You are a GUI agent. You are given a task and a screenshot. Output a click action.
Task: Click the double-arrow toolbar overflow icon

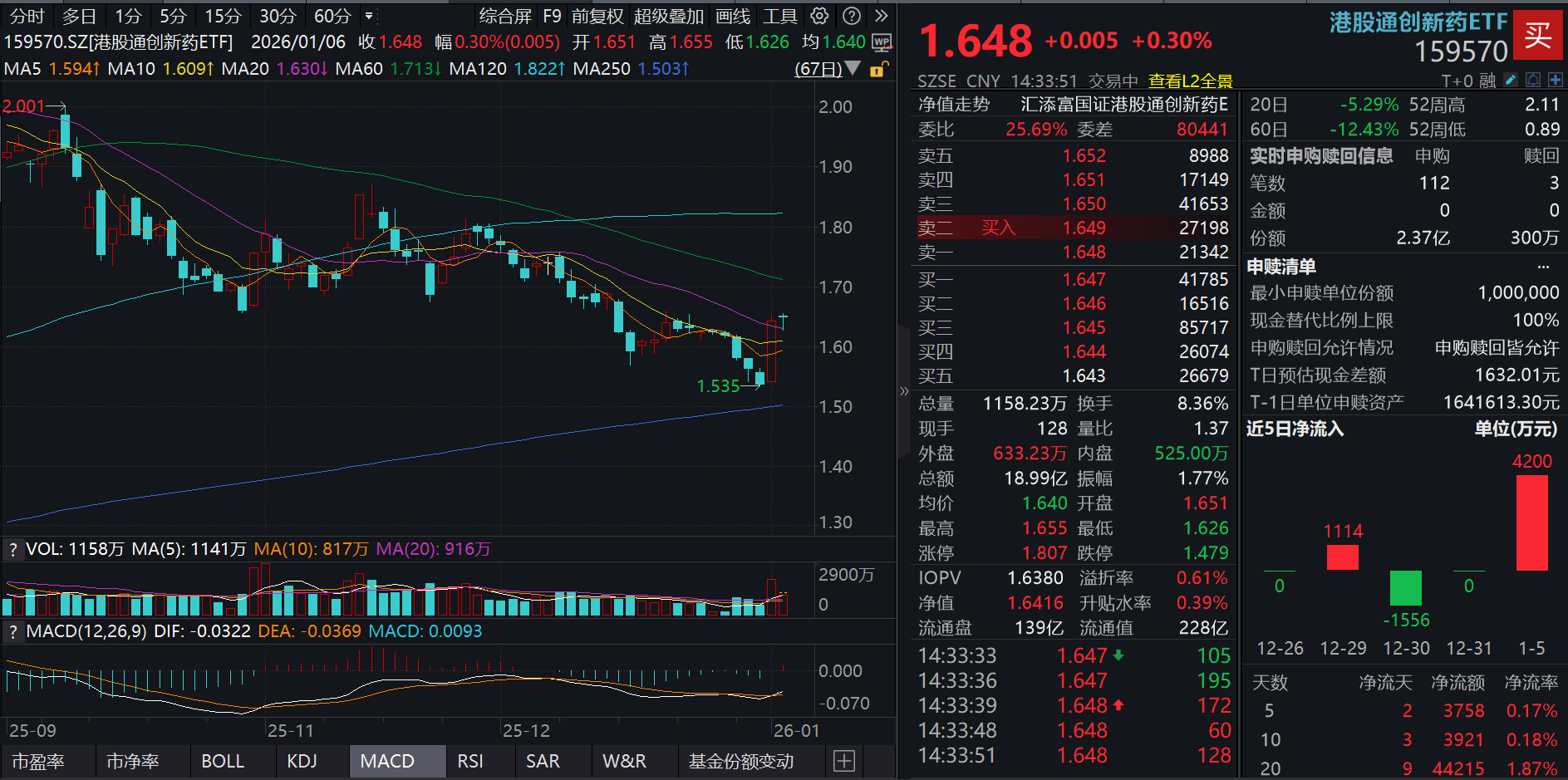click(882, 16)
